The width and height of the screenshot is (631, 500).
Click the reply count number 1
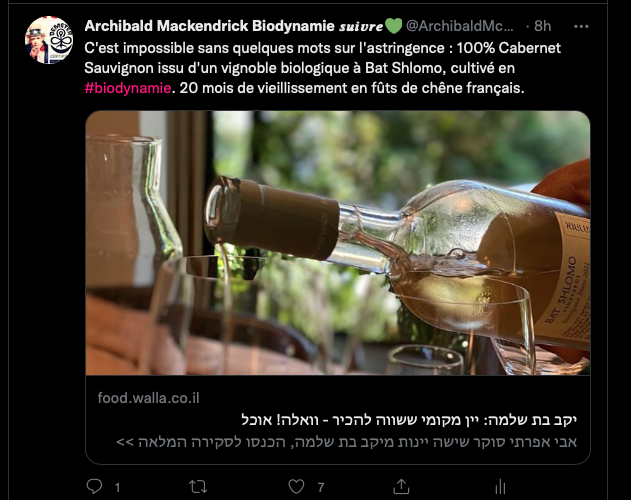click(118, 488)
